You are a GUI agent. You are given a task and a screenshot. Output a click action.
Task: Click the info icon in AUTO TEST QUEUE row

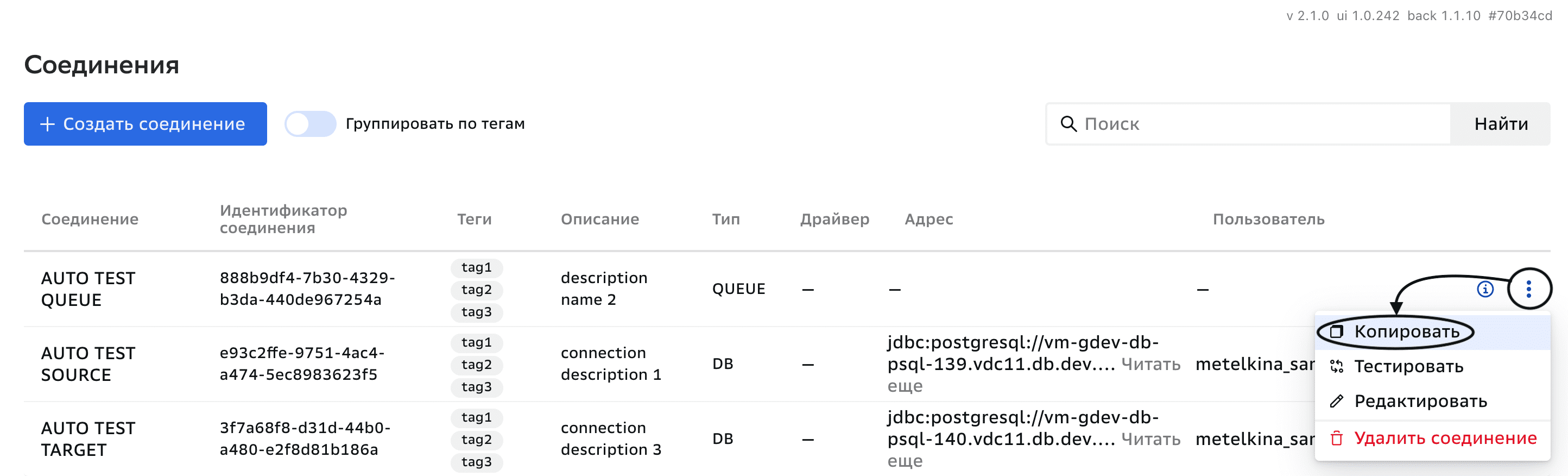(x=1485, y=289)
